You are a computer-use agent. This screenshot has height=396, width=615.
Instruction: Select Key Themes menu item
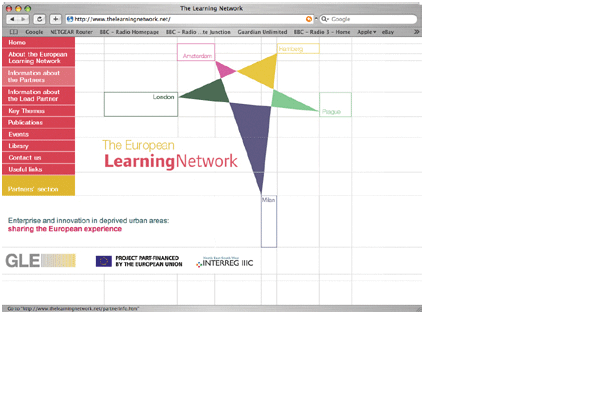pos(38,111)
